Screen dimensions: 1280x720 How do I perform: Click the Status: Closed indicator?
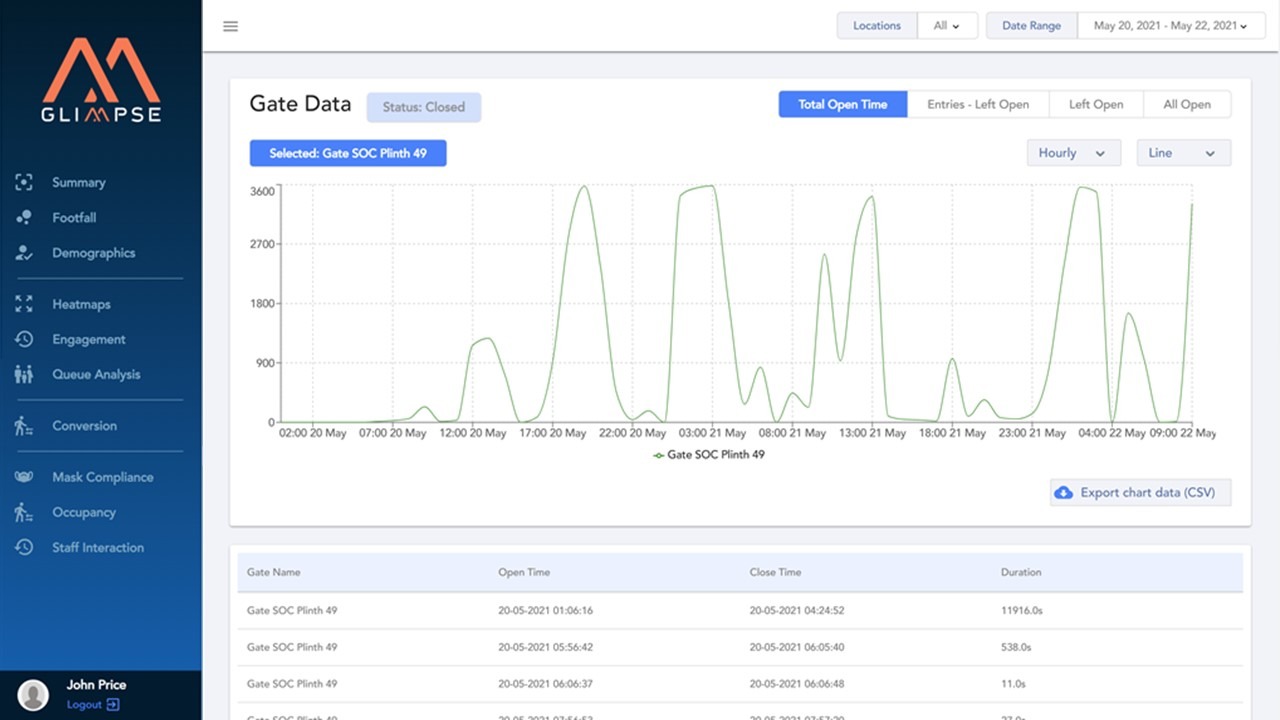click(423, 107)
